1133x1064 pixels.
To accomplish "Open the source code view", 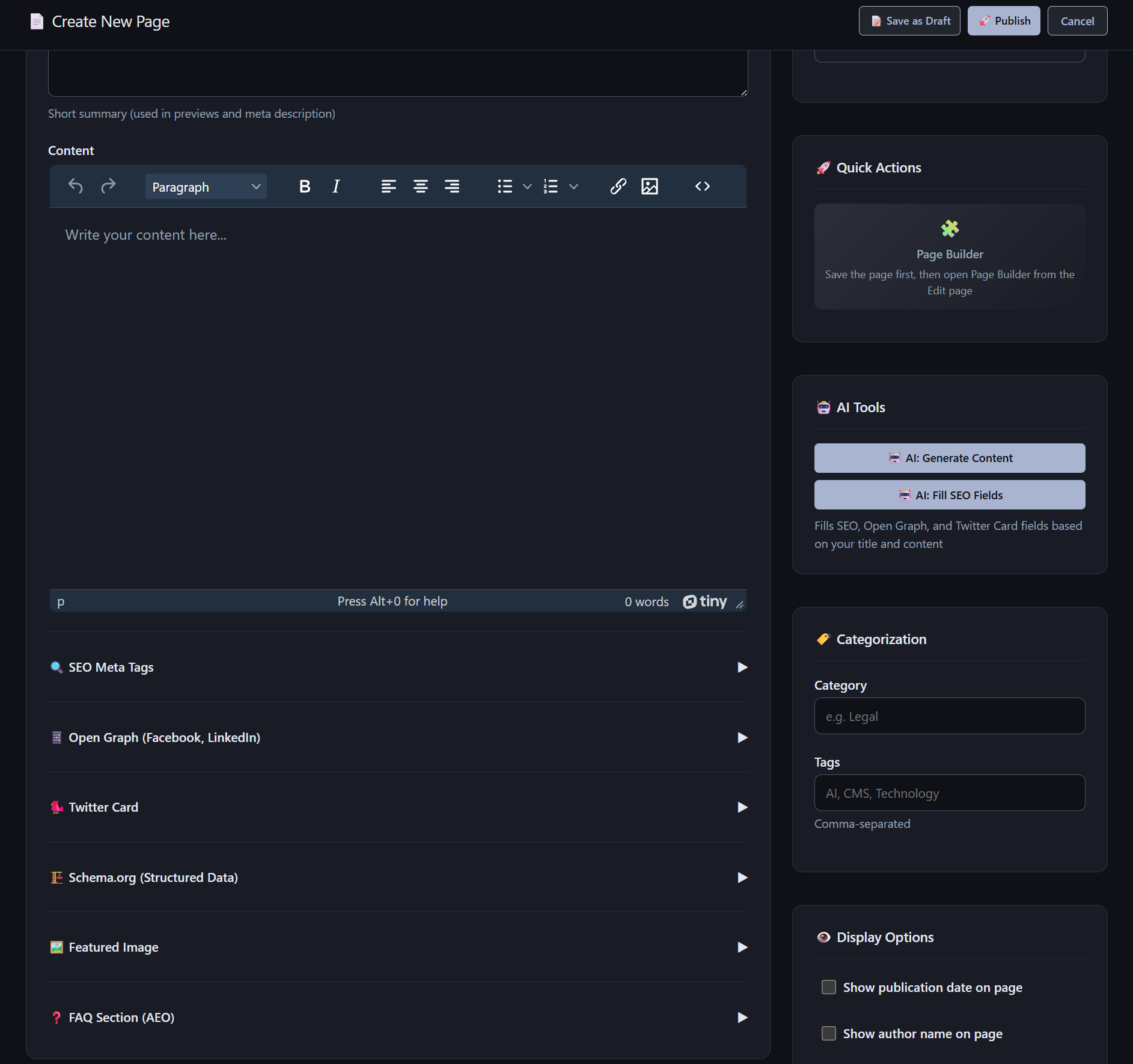I will tap(703, 186).
